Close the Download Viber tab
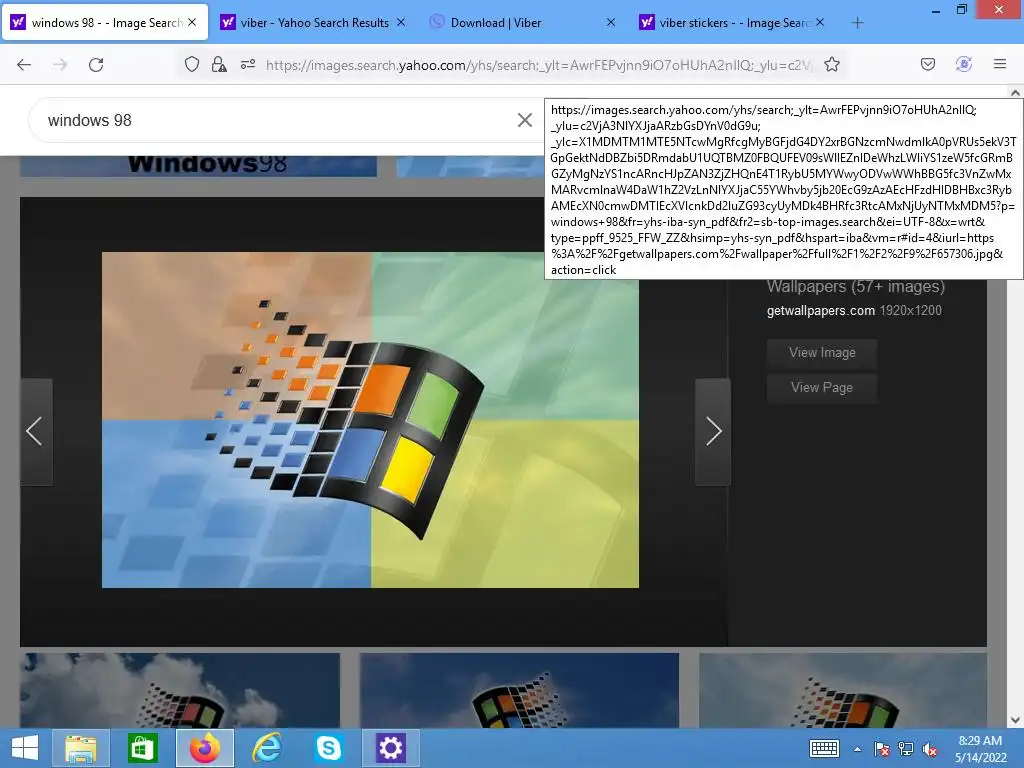Screen dimensions: 1024x768 click(x=611, y=22)
